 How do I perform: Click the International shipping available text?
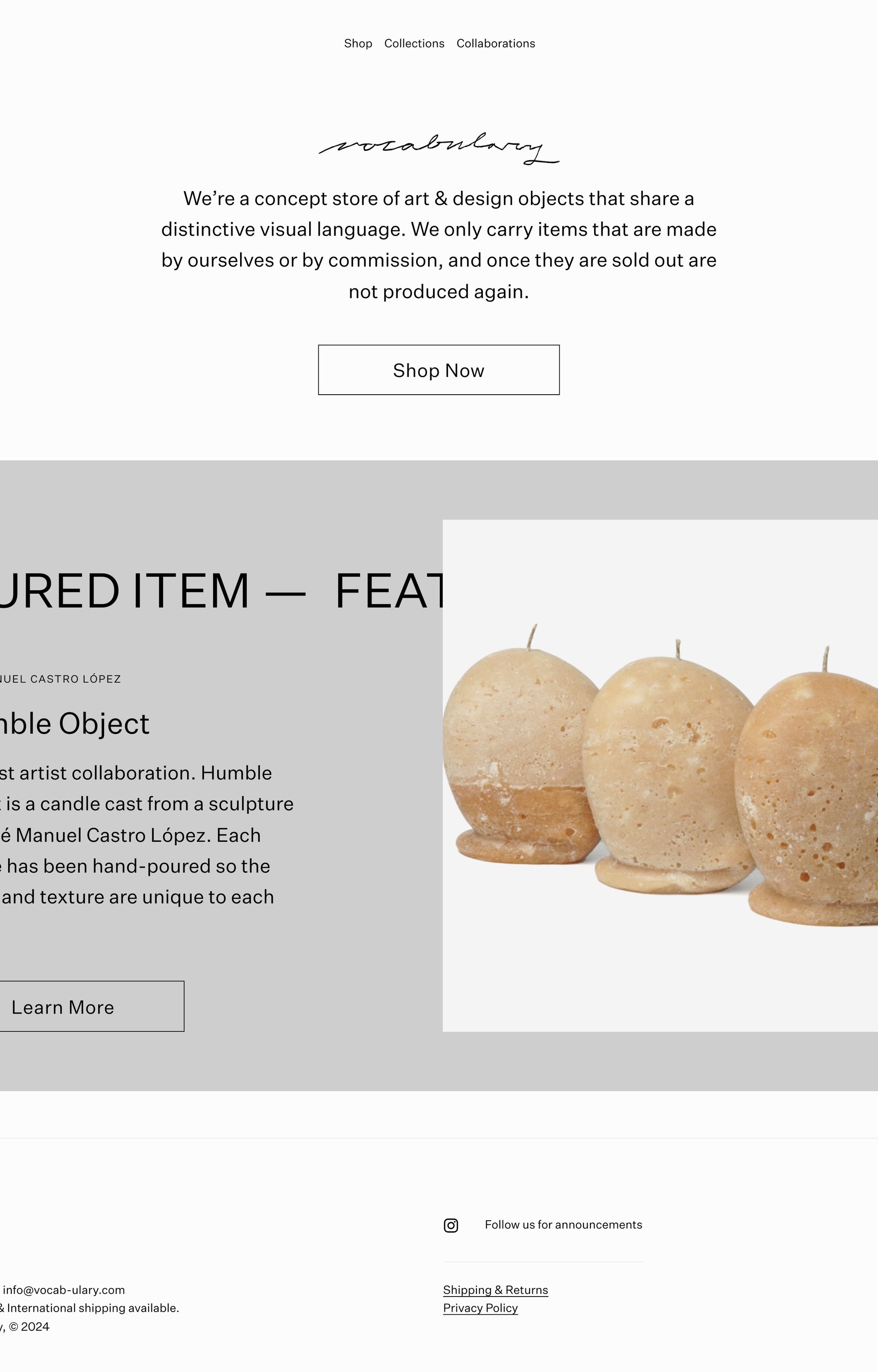pyautogui.click(x=93, y=1308)
